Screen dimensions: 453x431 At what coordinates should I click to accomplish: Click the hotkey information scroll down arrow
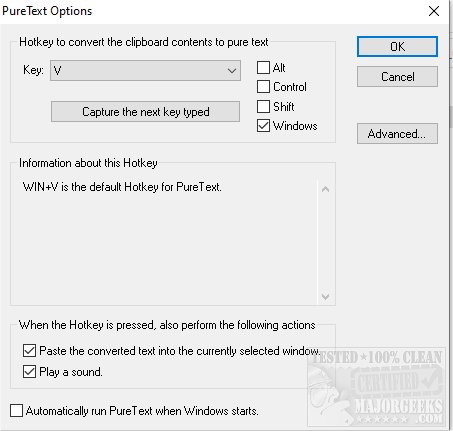(326, 296)
